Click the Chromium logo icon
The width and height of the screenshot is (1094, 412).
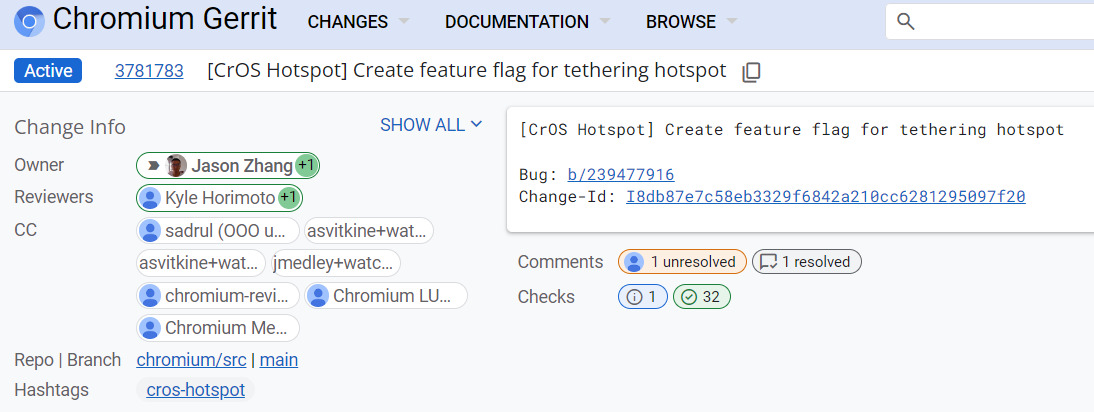(x=29, y=21)
